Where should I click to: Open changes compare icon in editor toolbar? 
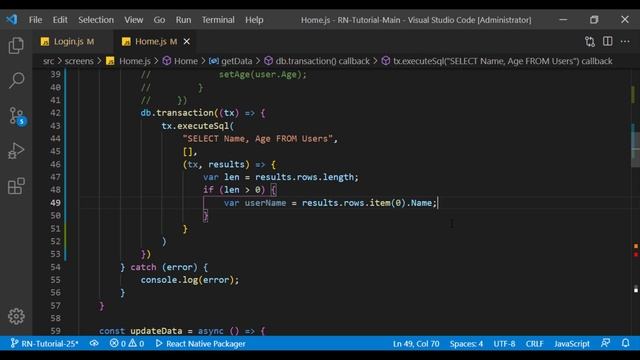(x=590, y=41)
